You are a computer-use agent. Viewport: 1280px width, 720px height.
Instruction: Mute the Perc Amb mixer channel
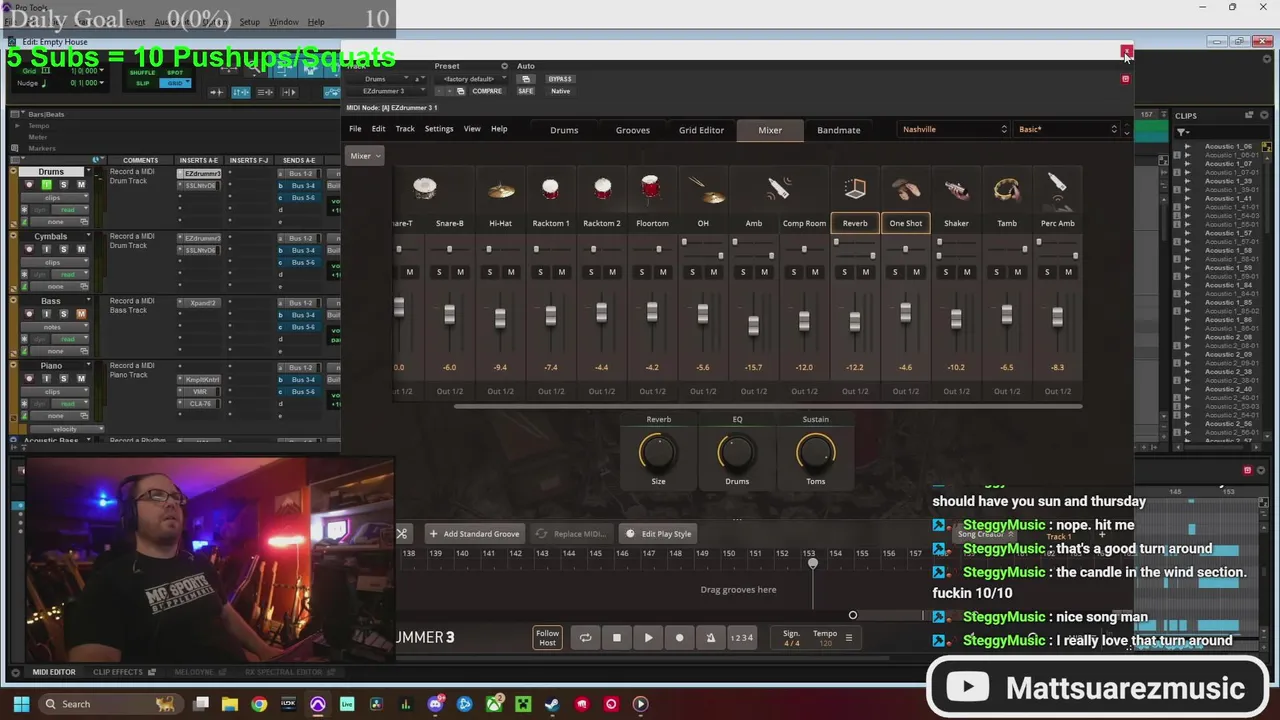(1068, 272)
